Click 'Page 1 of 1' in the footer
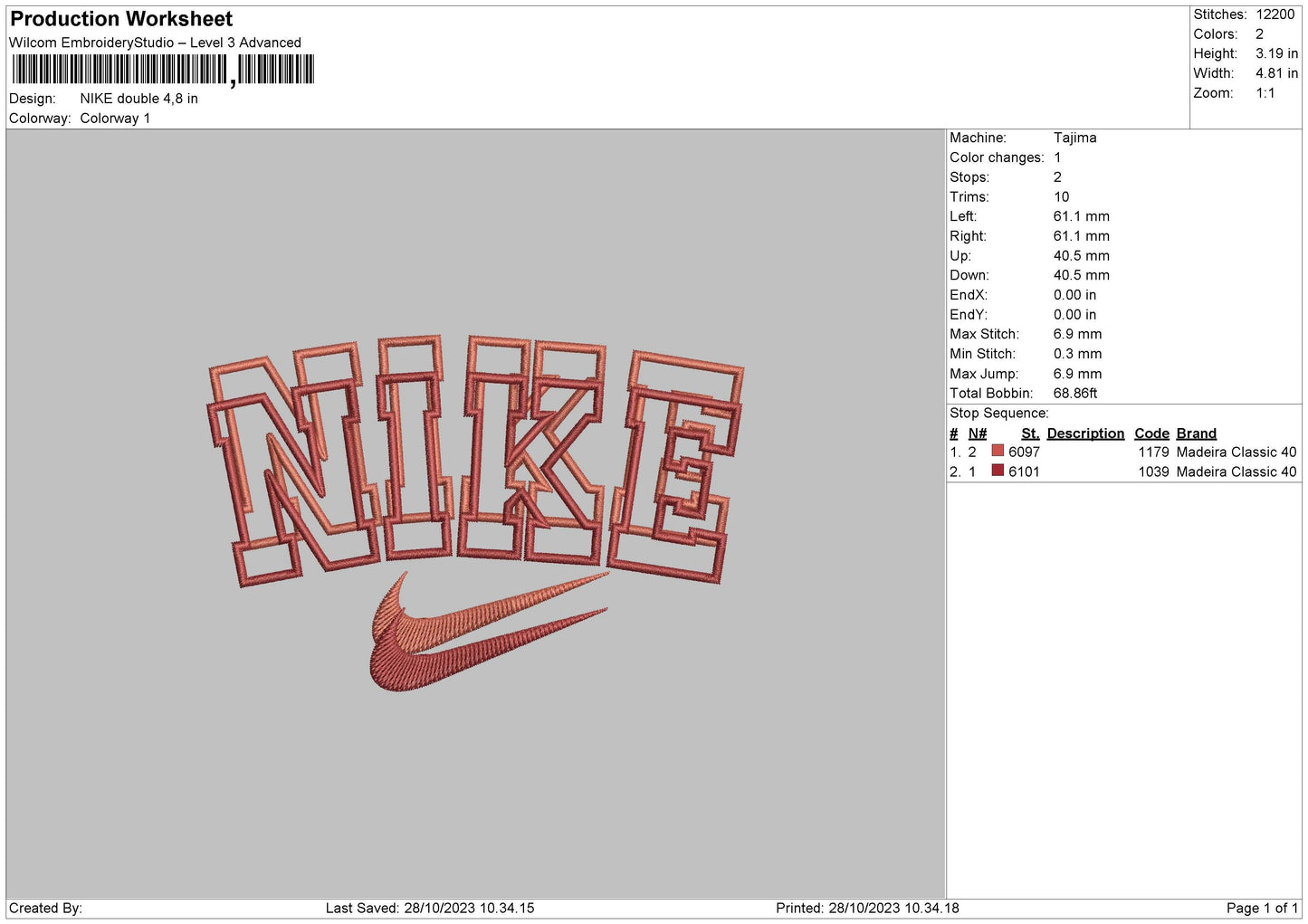 click(1262, 909)
